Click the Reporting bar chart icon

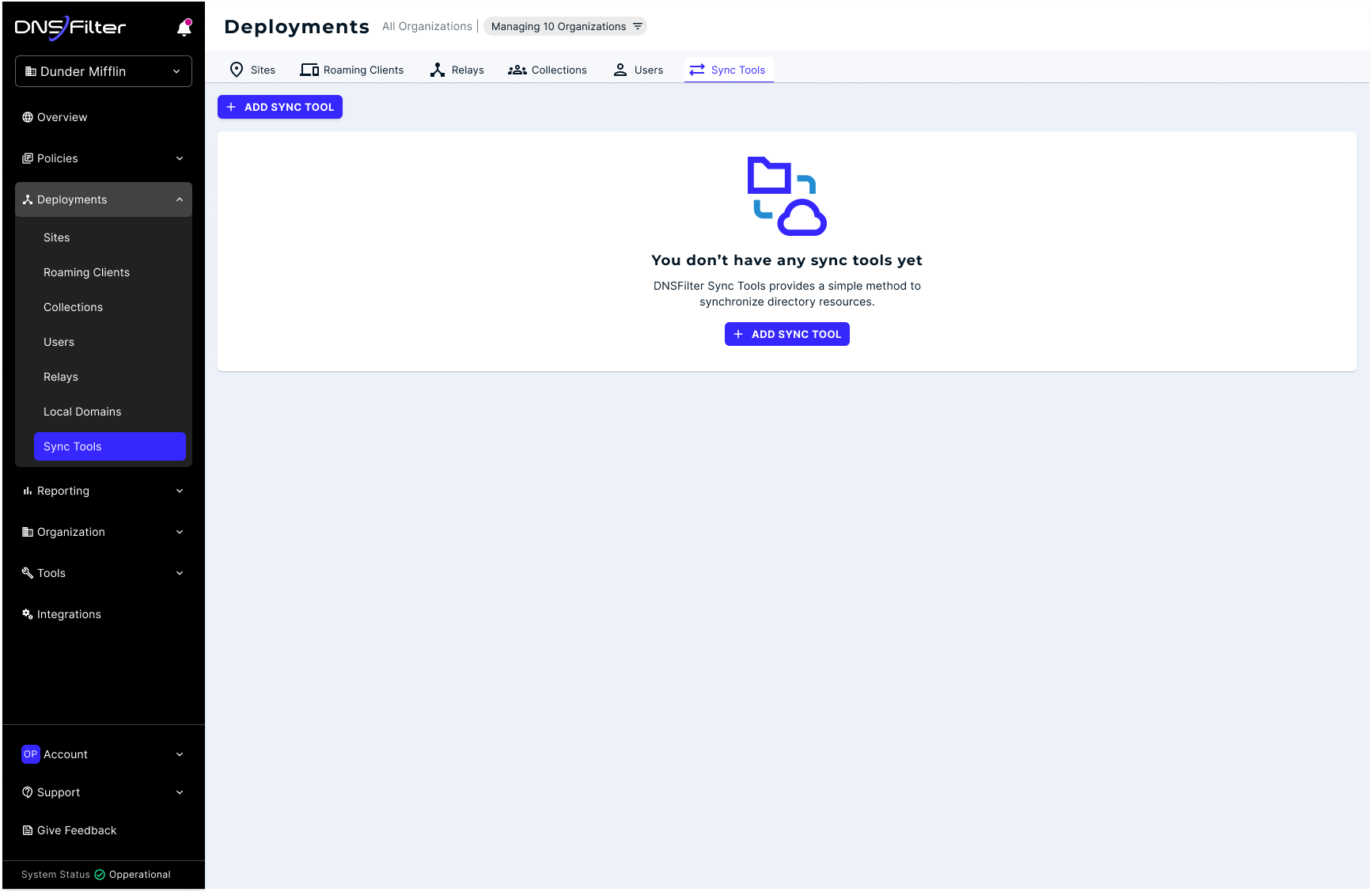tap(28, 491)
